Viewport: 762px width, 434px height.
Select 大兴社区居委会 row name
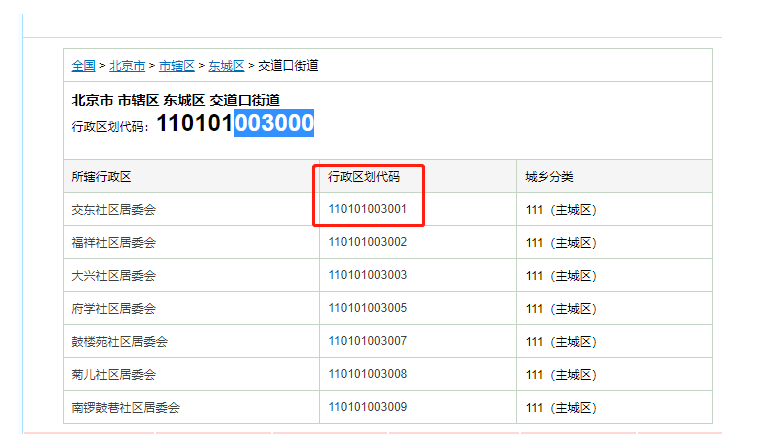113,276
